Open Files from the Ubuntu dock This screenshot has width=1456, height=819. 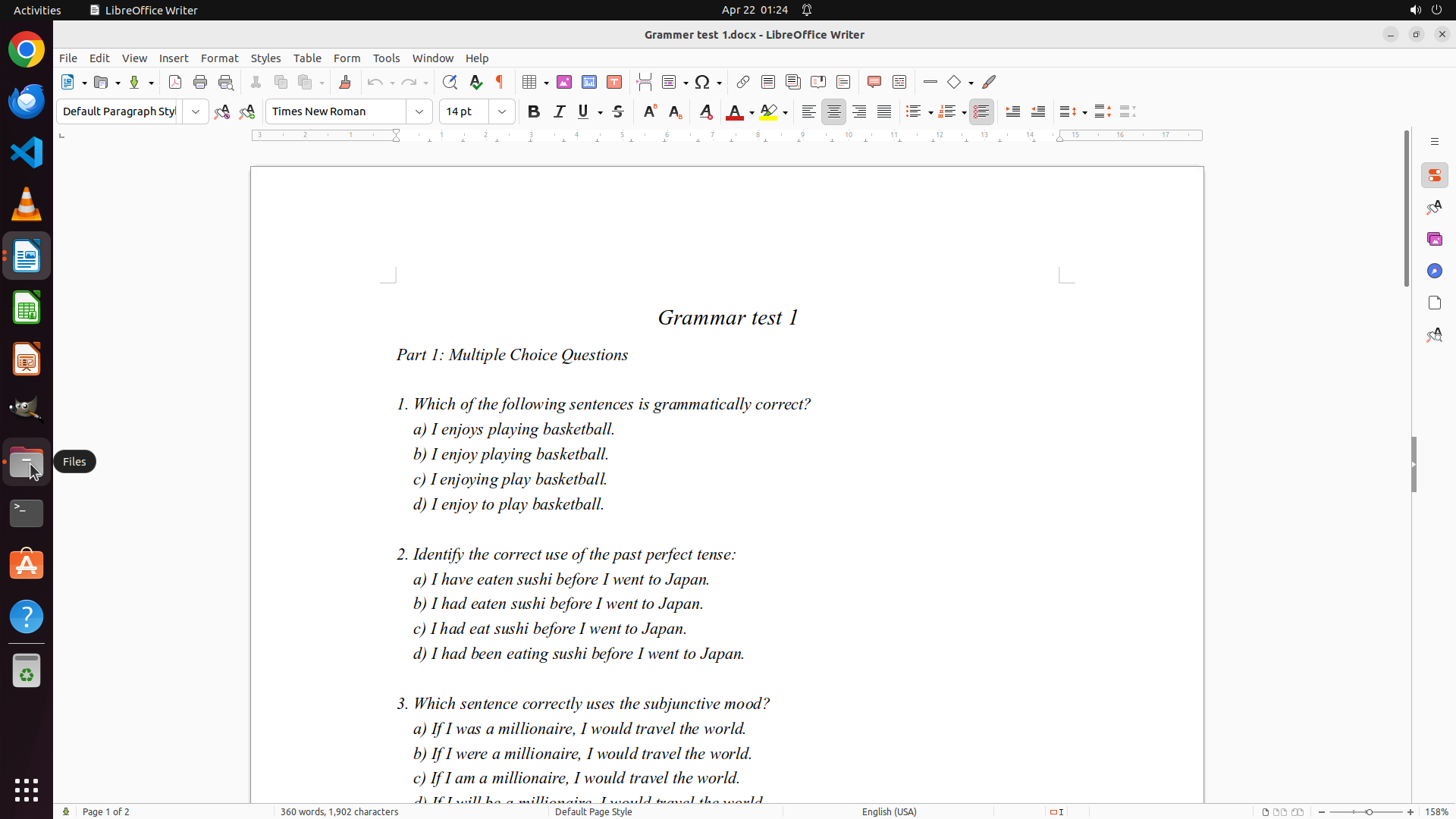coord(27,462)
